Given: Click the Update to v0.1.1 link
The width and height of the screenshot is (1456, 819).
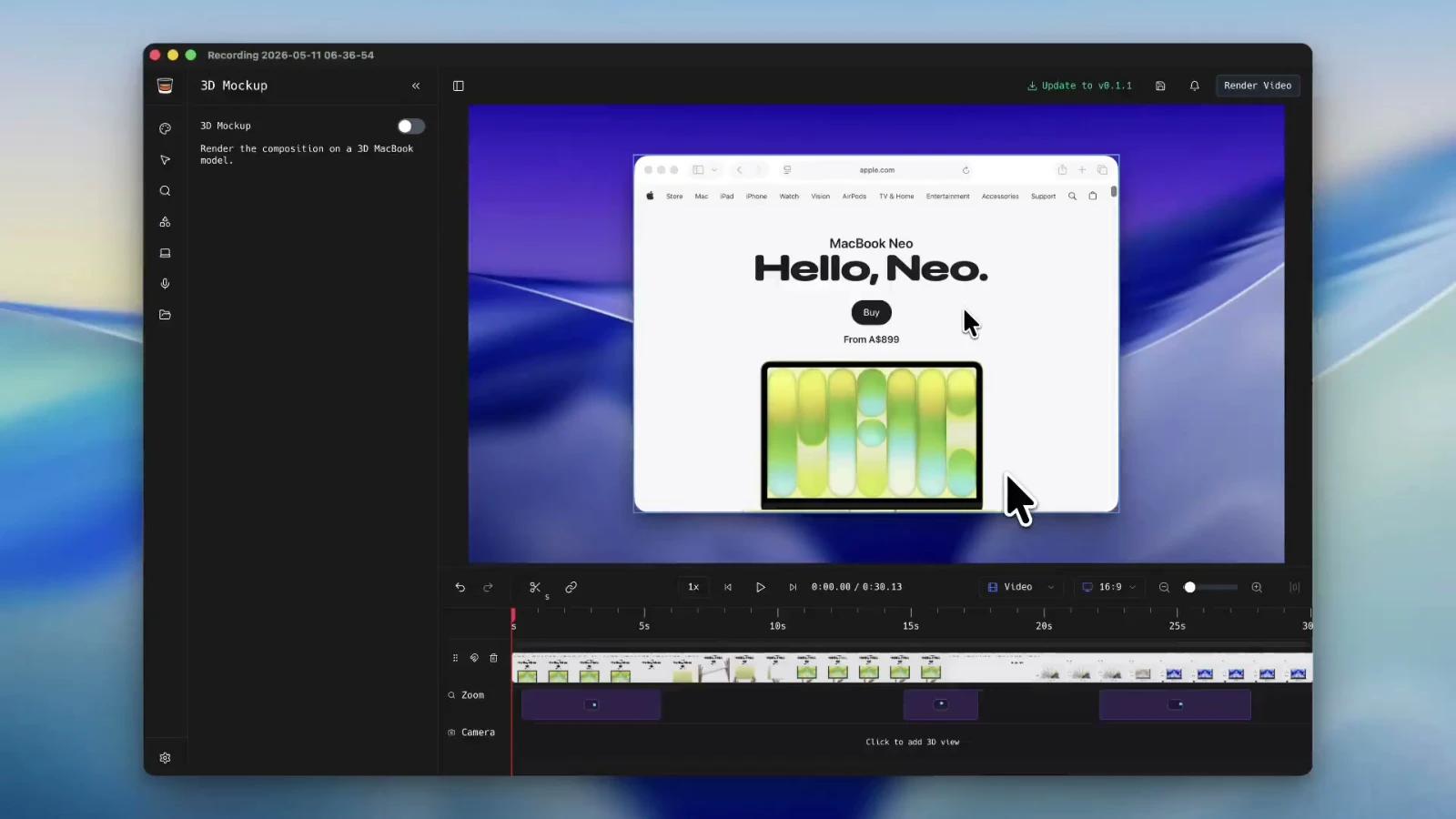Looking at the screenshot, I should pyautogui.click(x=1080, y=86).
